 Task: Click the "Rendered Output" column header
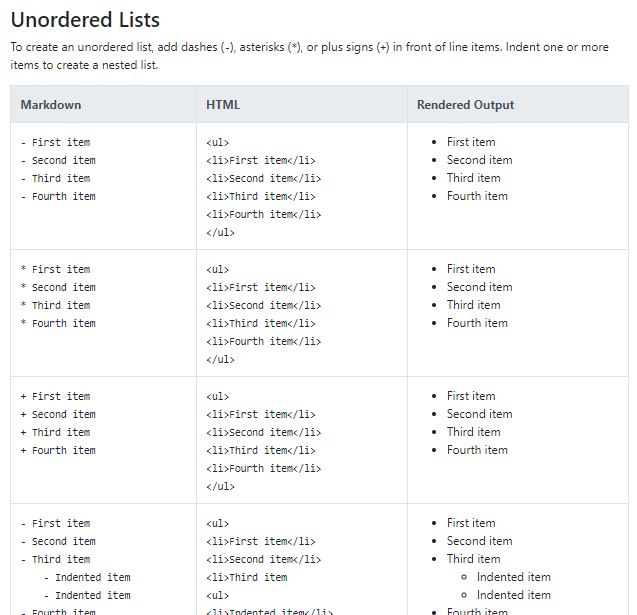(465, 105)
